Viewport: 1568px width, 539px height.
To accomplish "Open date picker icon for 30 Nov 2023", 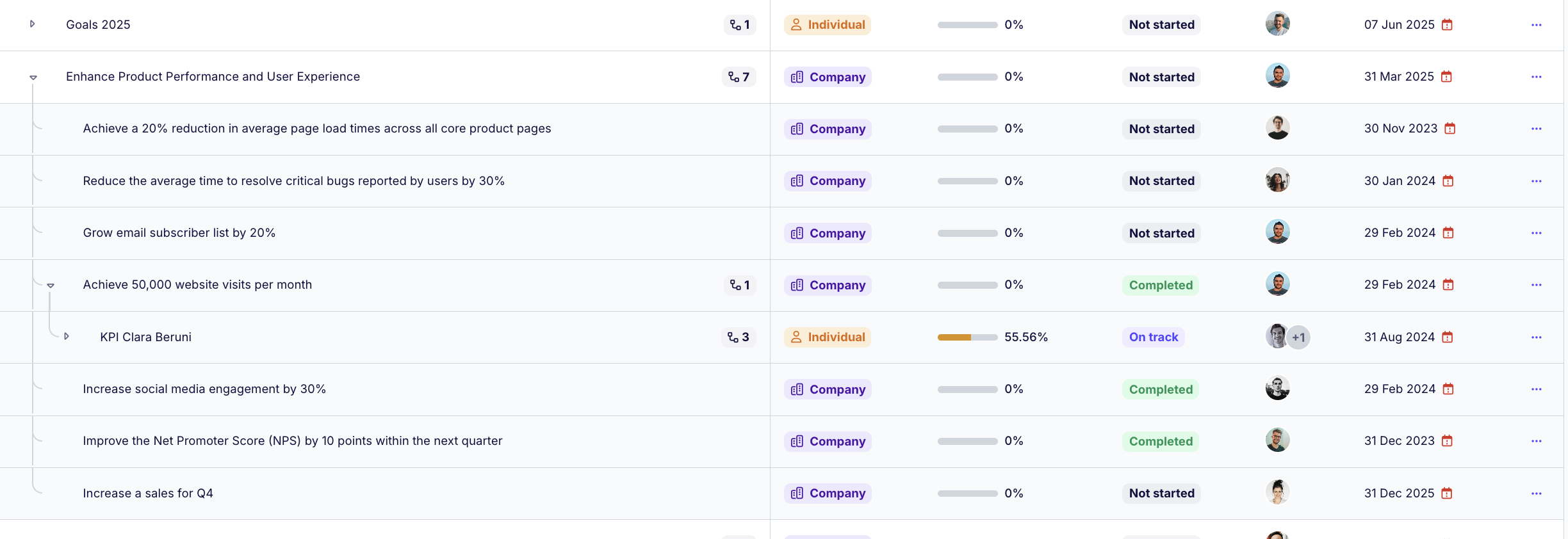I will click(1450, 129).
